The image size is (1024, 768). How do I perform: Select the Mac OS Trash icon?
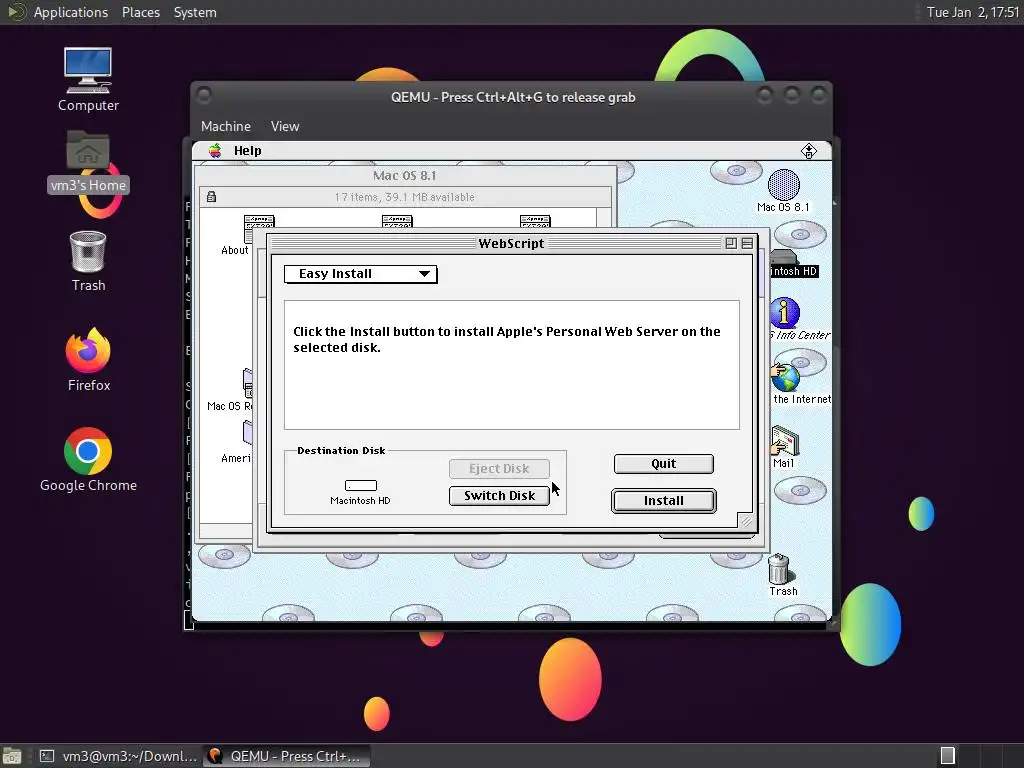click(x=780, y=569)
